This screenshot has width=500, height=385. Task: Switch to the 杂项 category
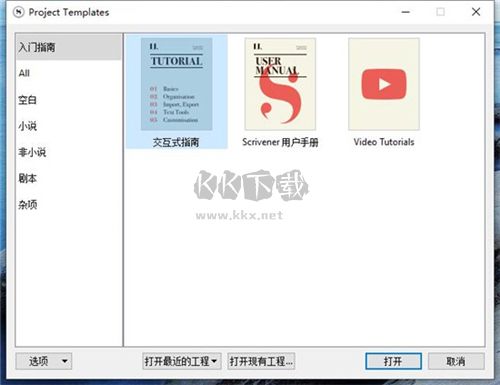(68, 204)
